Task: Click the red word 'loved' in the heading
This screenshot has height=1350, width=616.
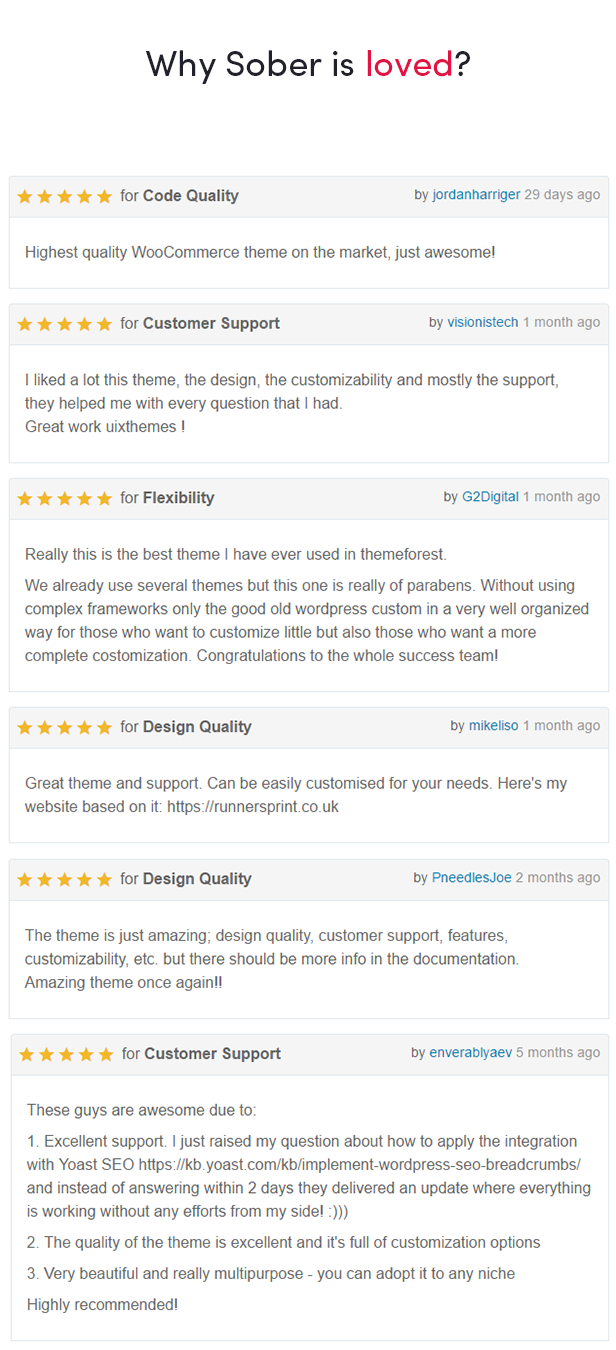Action: coord(409,64)
